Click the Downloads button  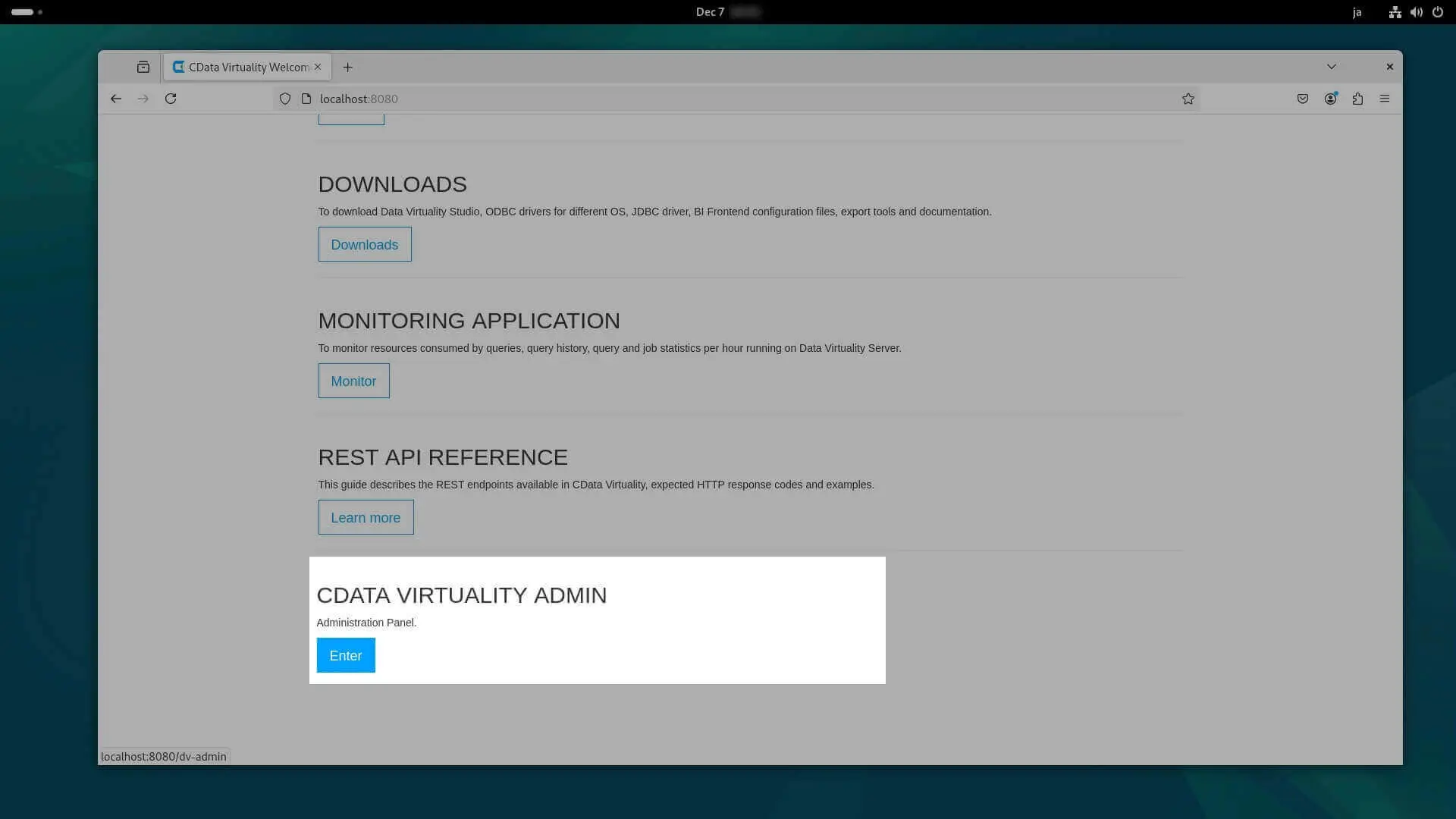[365, 244]
